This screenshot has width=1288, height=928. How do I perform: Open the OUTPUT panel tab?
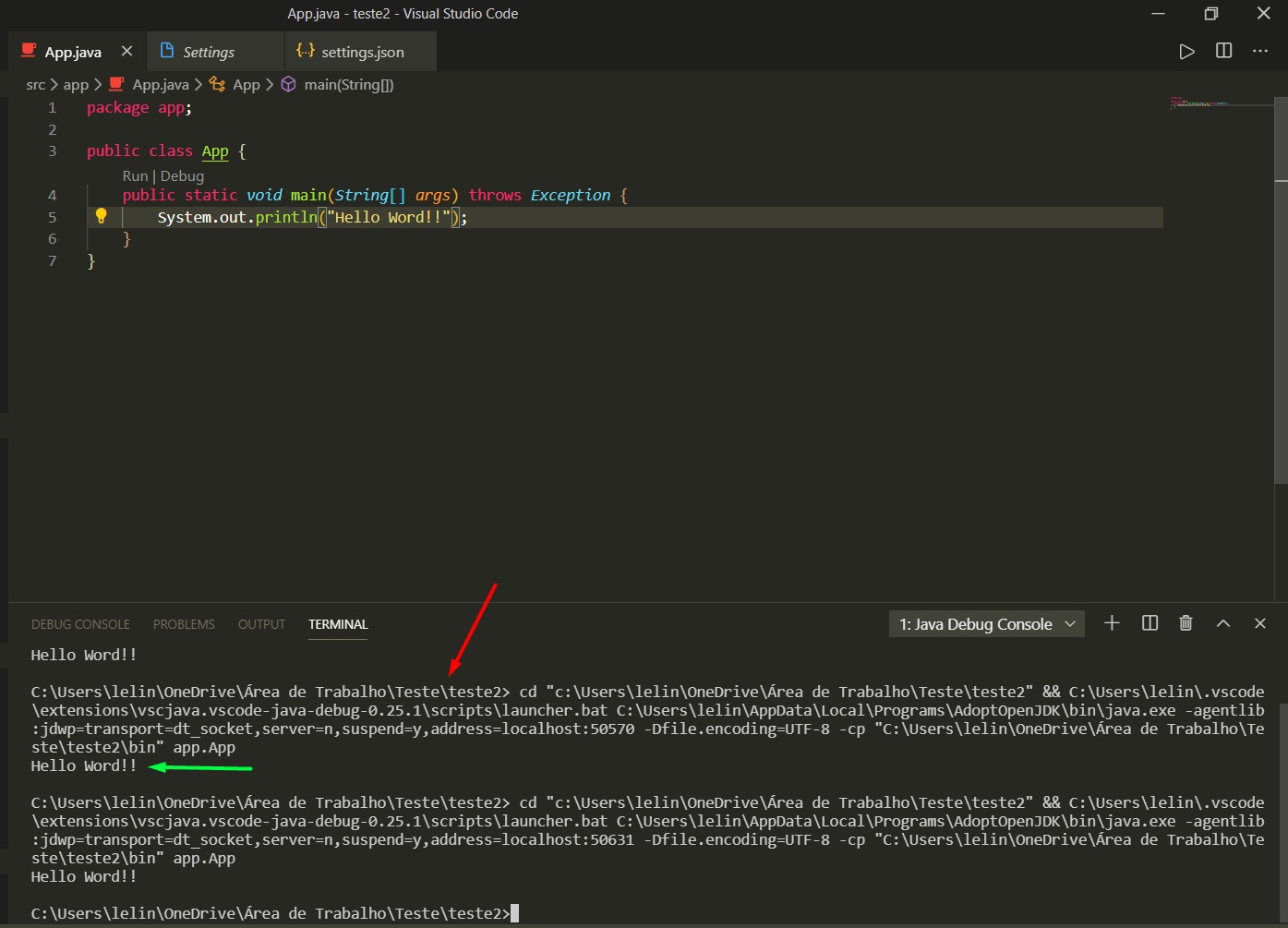click(x=261, y=624)
